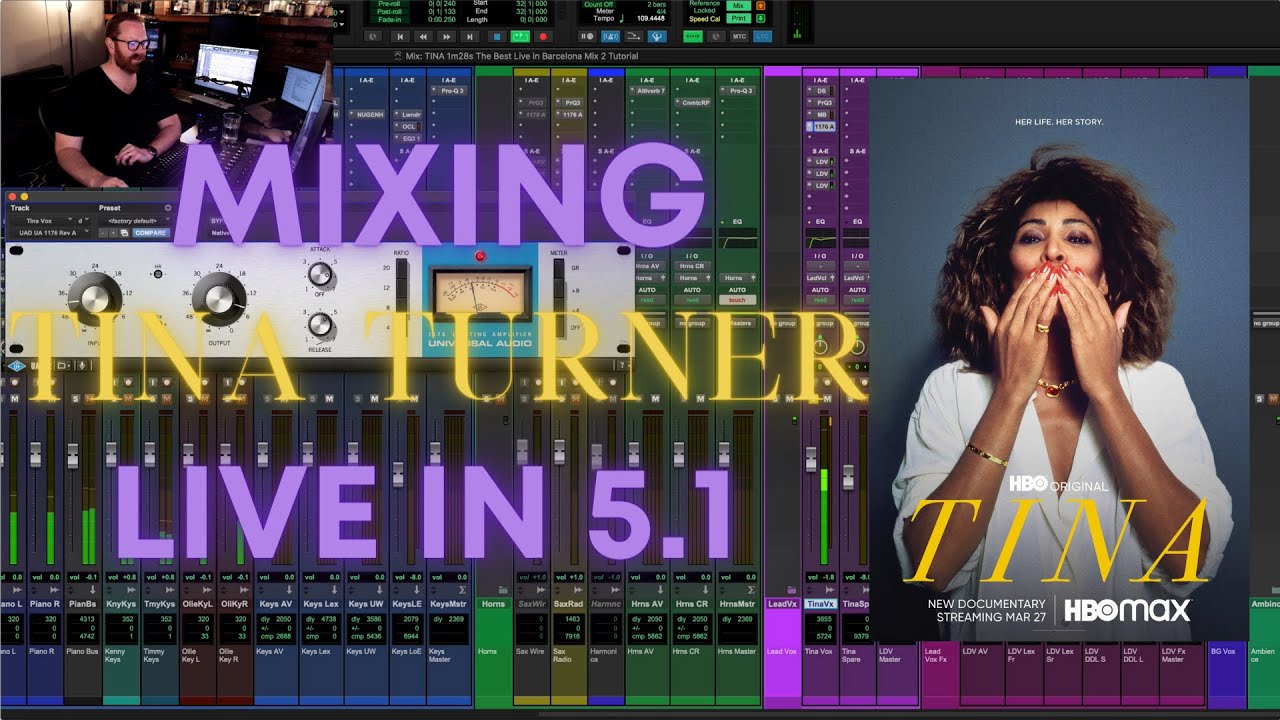Click the COMPARE button in plugin header
The height and width of the screenshot is (720, 1280).
tap(151, 233)
